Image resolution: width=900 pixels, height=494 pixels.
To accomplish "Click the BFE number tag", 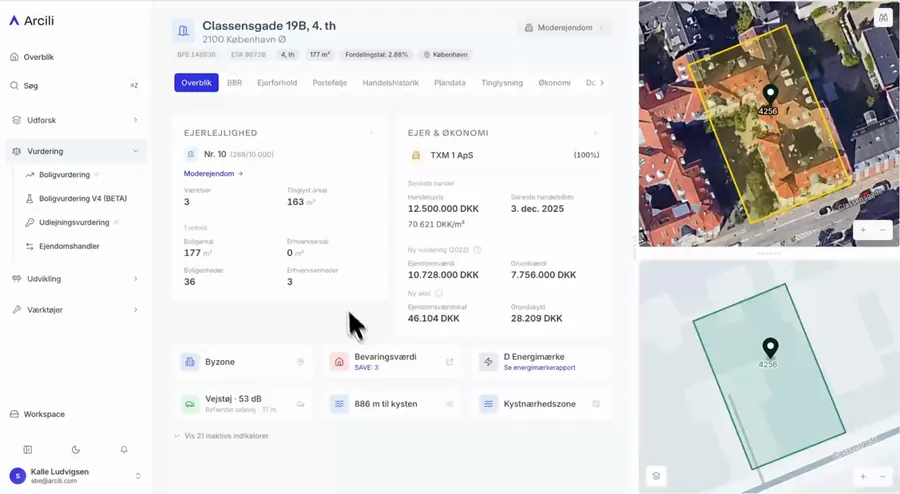I will 196,55.
